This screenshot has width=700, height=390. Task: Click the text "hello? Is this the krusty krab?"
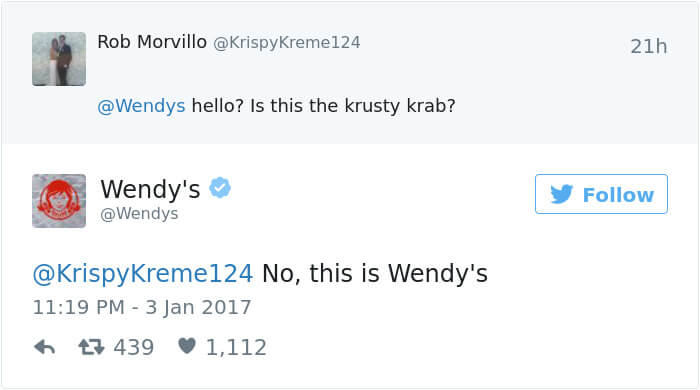click(324, 106)
